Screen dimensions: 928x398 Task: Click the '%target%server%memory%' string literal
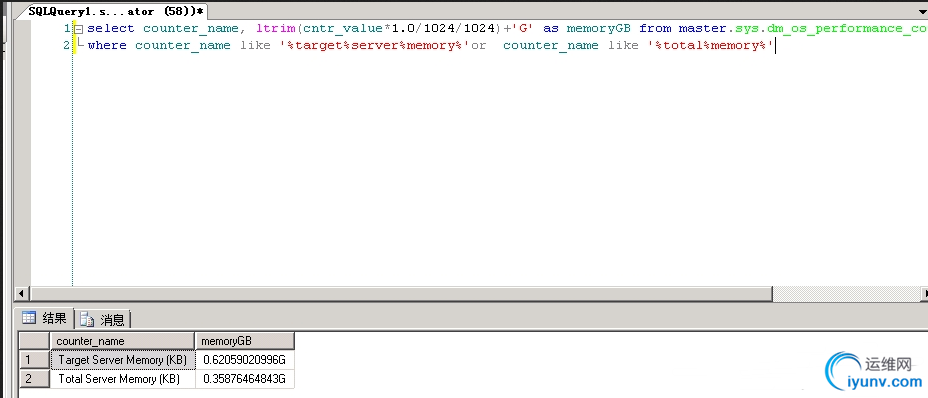point(375,46)
